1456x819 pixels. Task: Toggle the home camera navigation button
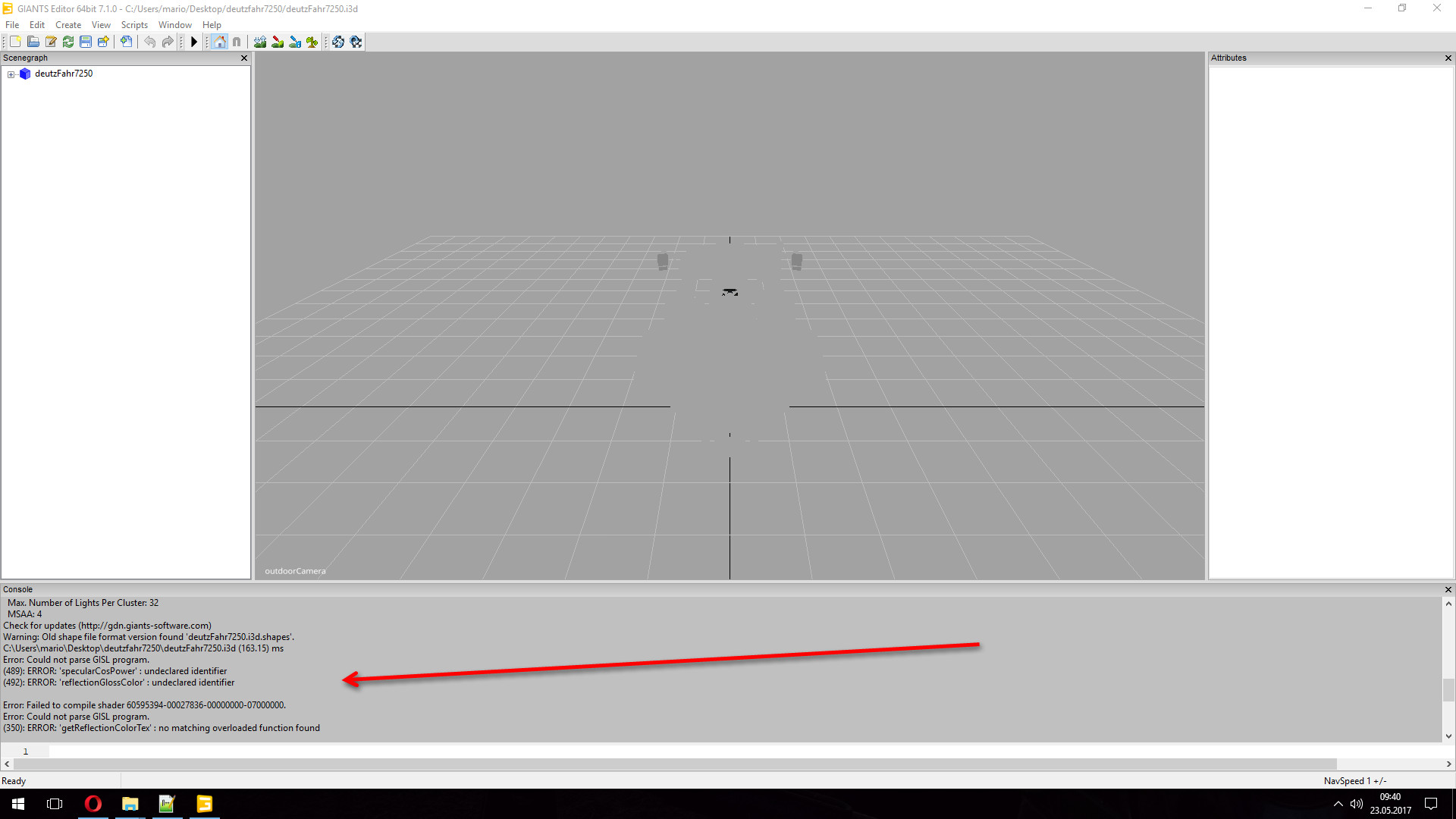click(219, 42)
